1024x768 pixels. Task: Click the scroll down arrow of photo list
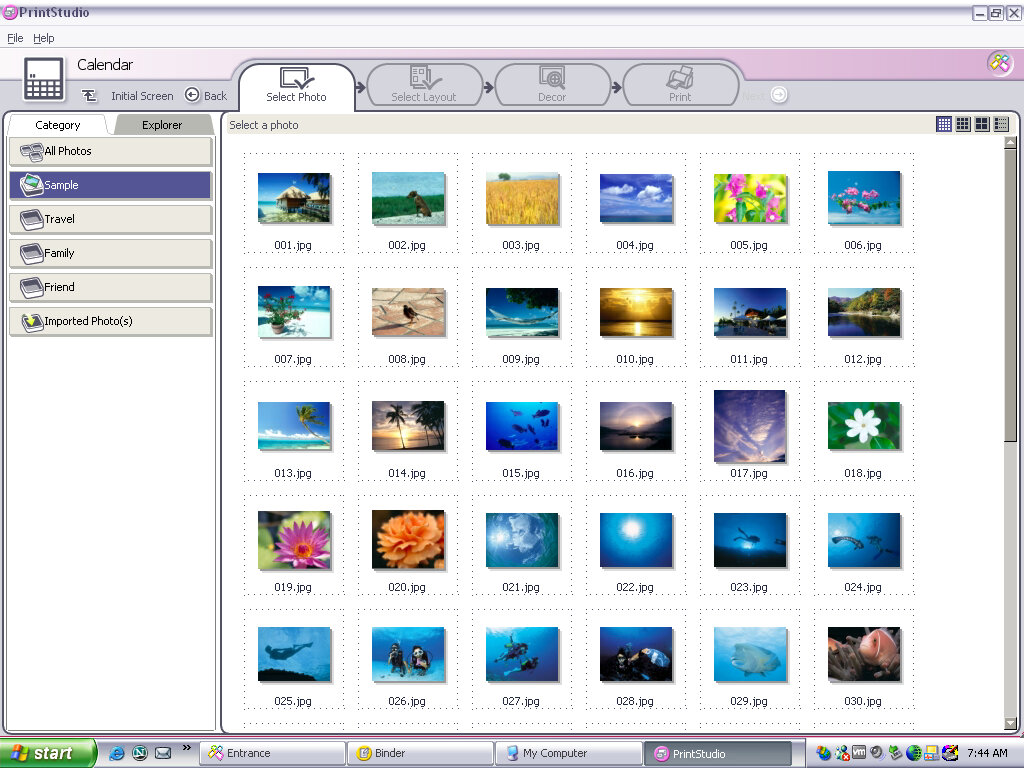point(1010,723)
